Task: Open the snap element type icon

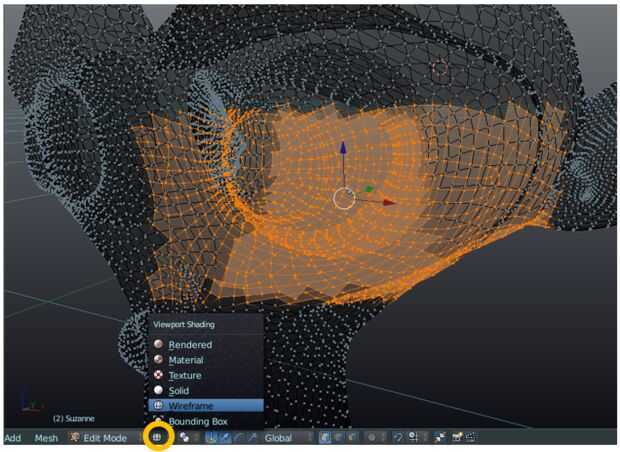Action: 413,437
